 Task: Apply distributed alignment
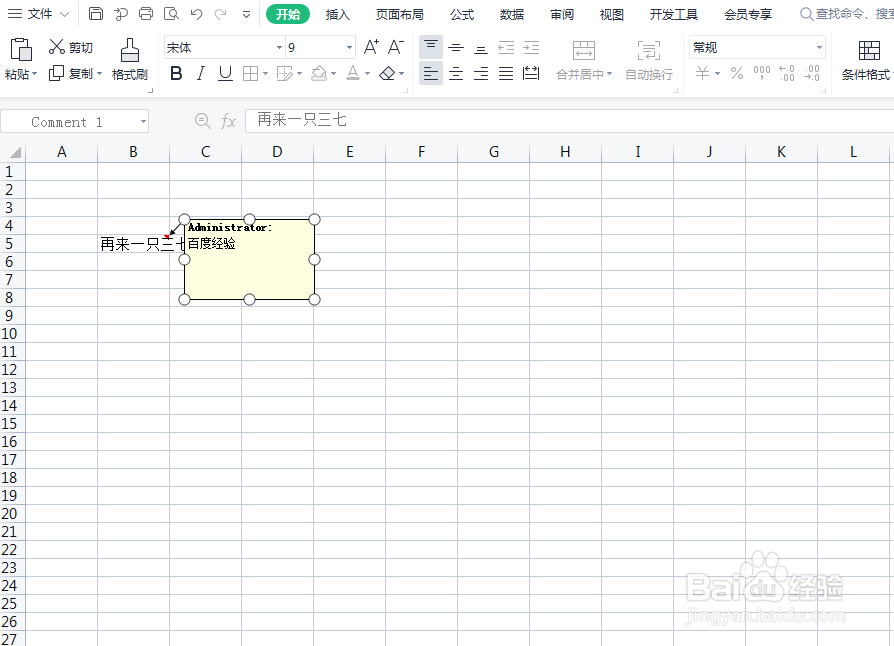pyautogui.click(x=531, y=74)
